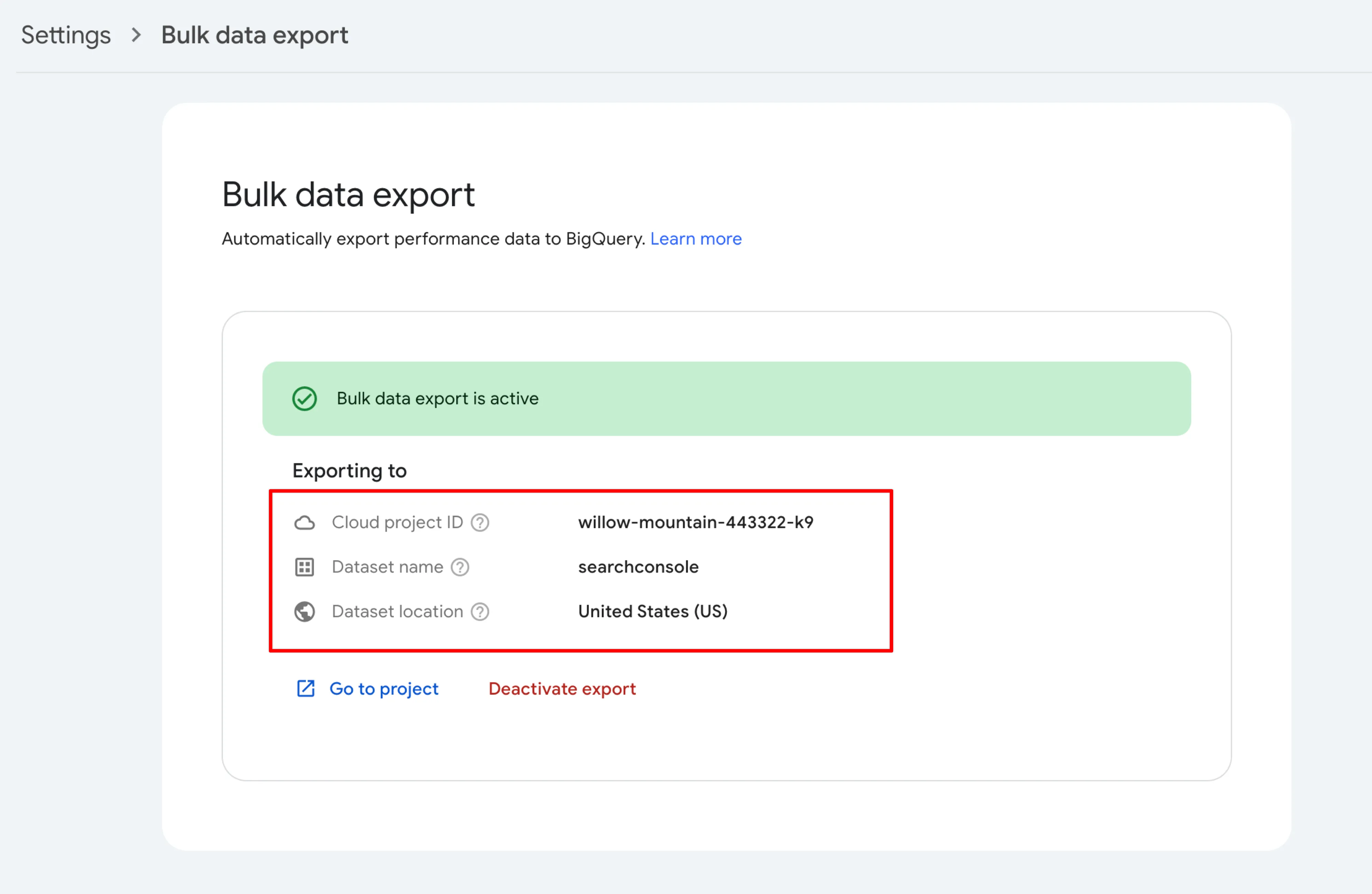Click the searchconsole dataset name value
1372x894 pixels.
(638, 567)
